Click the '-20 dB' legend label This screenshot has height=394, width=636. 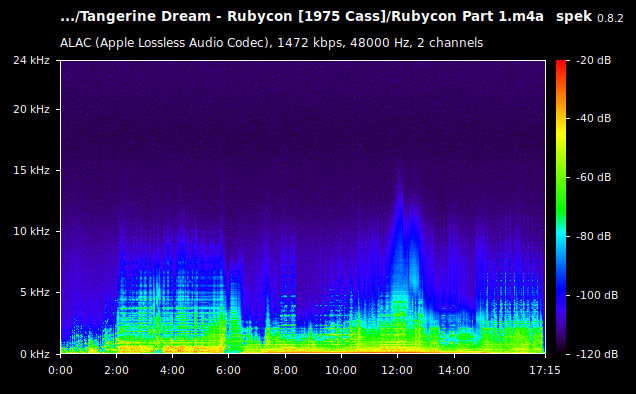(x=593, y=60)
